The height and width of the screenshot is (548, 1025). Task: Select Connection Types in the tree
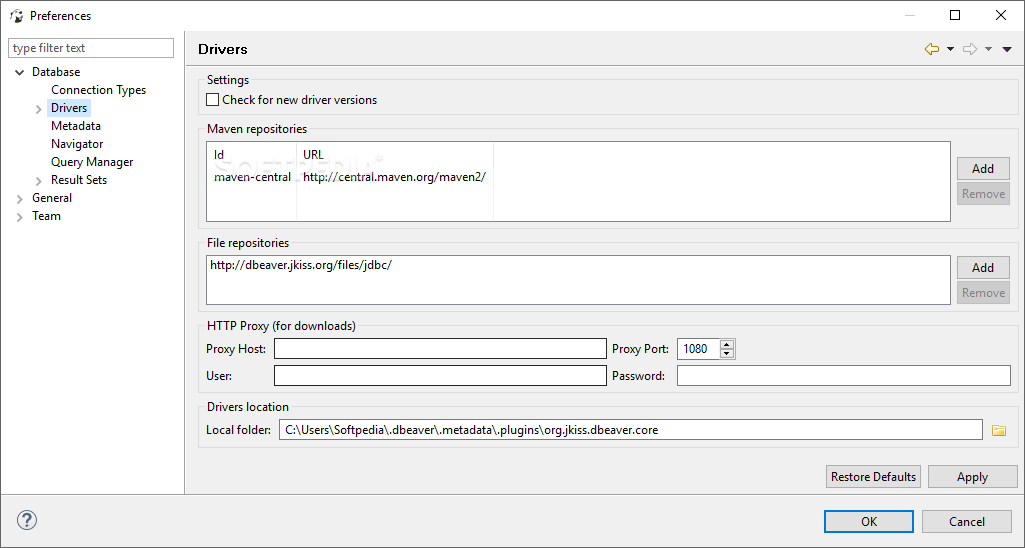coord(98,90)
